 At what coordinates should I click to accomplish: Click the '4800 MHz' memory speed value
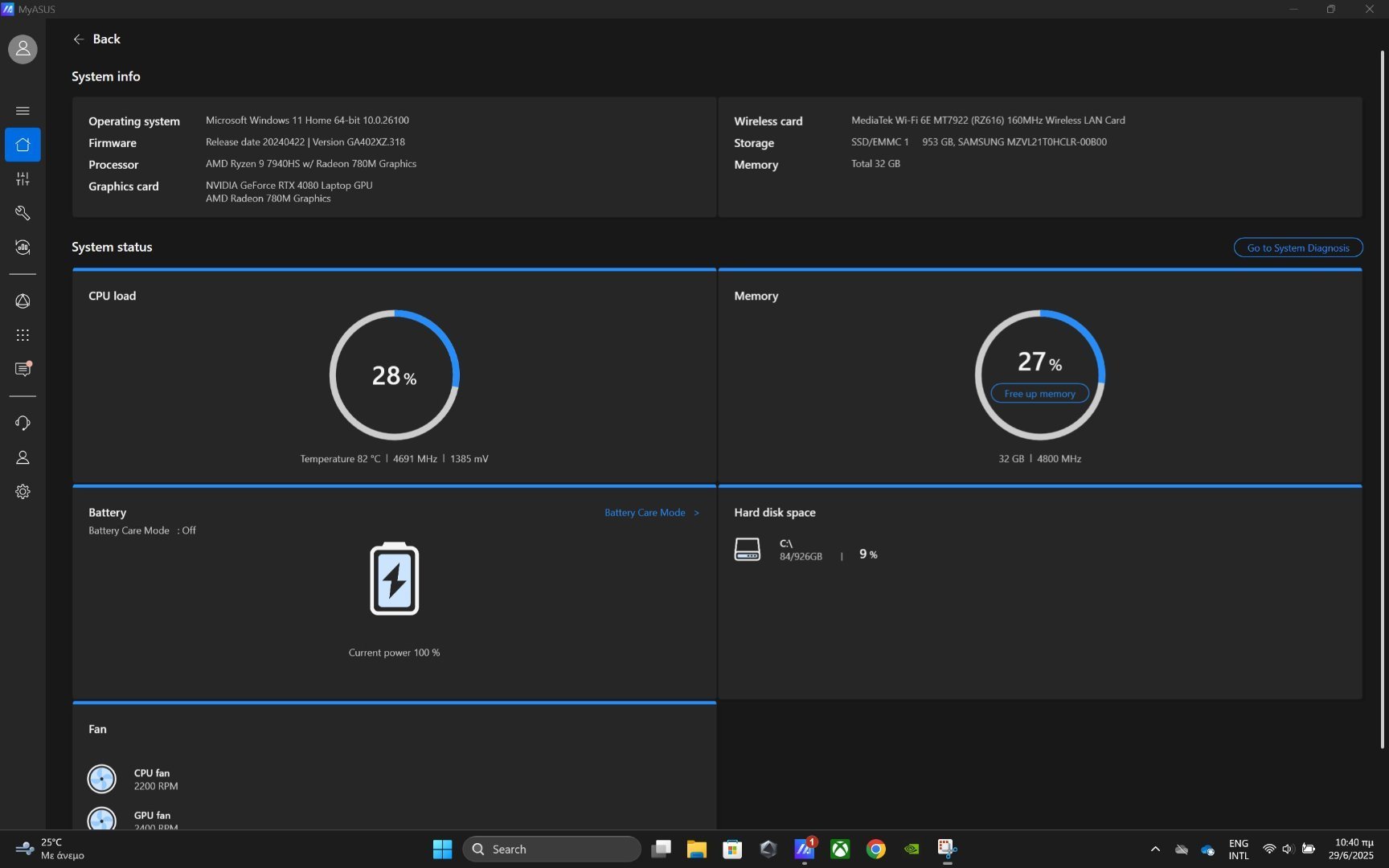[x=1059, y=459]
